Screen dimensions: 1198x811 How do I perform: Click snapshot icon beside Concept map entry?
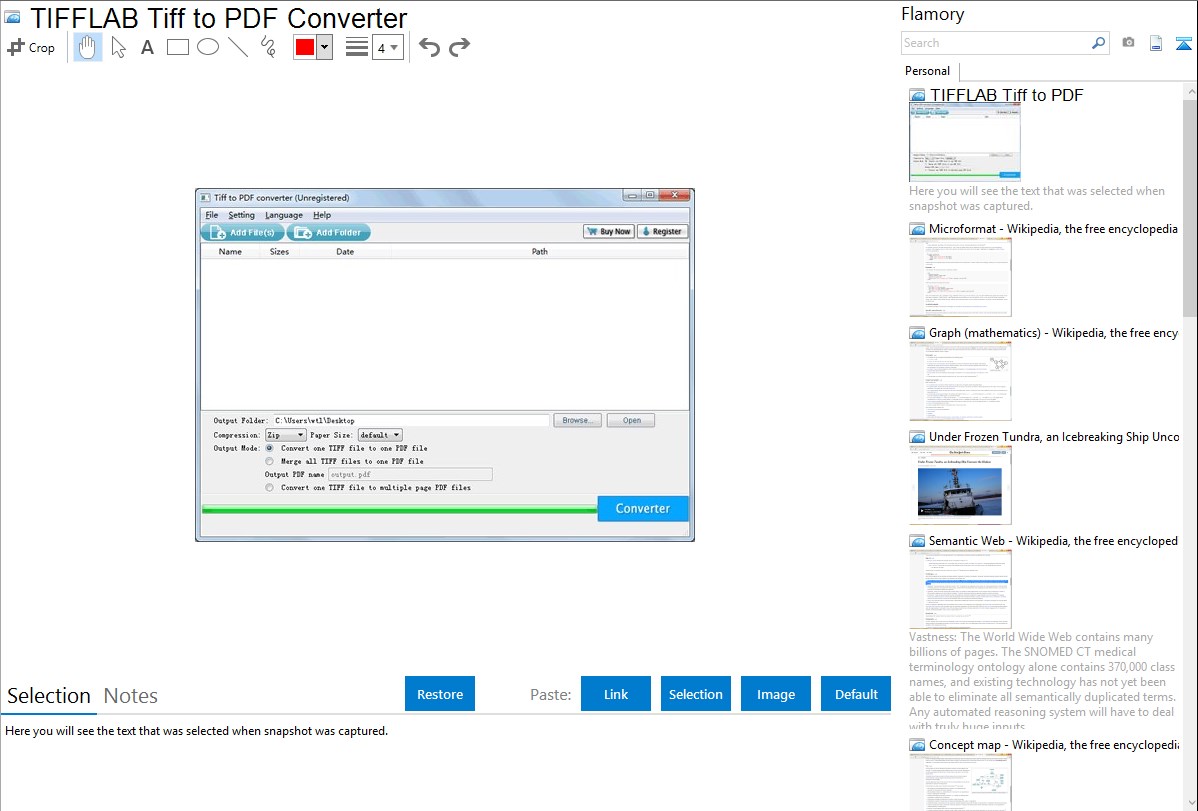[917, 745]
